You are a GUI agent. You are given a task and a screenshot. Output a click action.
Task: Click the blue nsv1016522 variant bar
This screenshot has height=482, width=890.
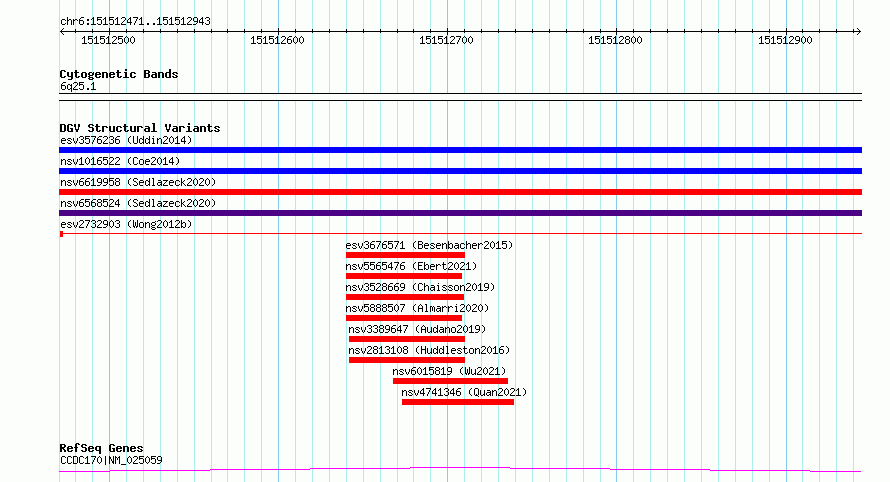460,171
